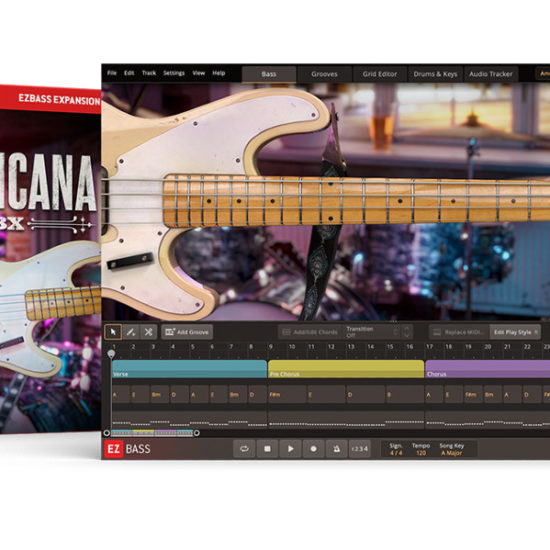
Task: Open the Song Key A Major selector
Action: point(451,453)
